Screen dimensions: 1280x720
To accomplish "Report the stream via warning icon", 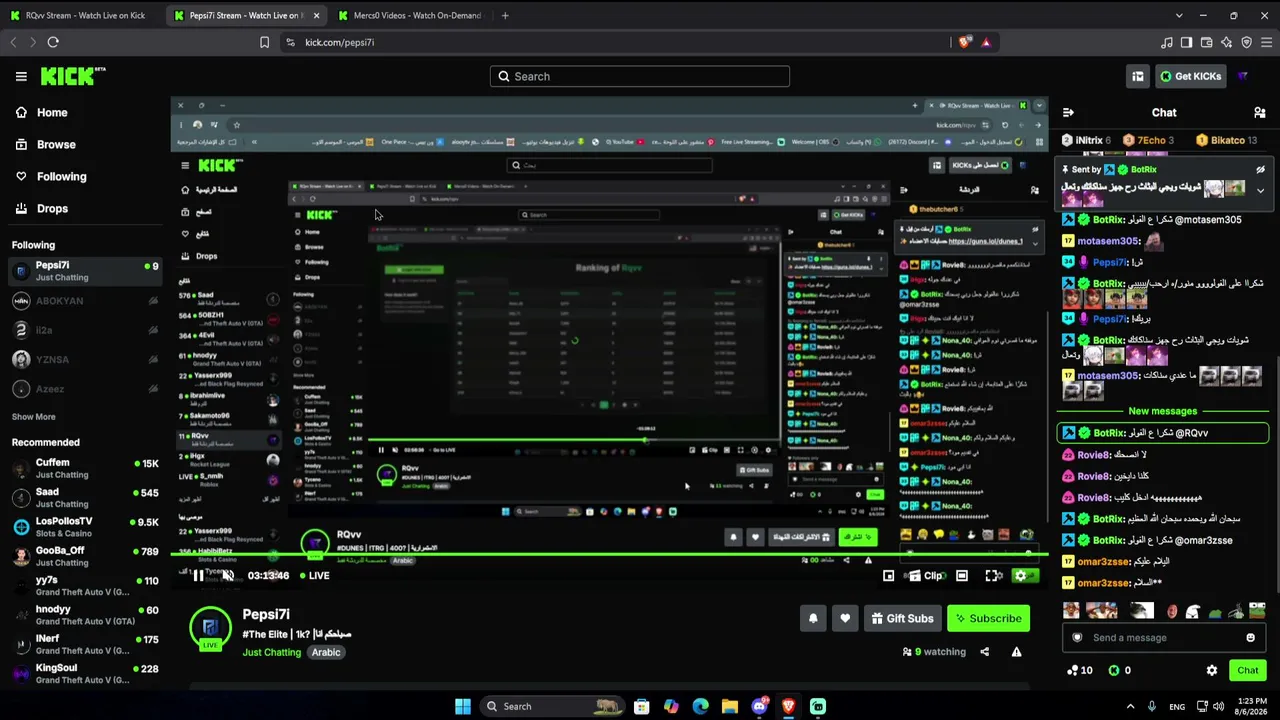I will click(1016, 652).
